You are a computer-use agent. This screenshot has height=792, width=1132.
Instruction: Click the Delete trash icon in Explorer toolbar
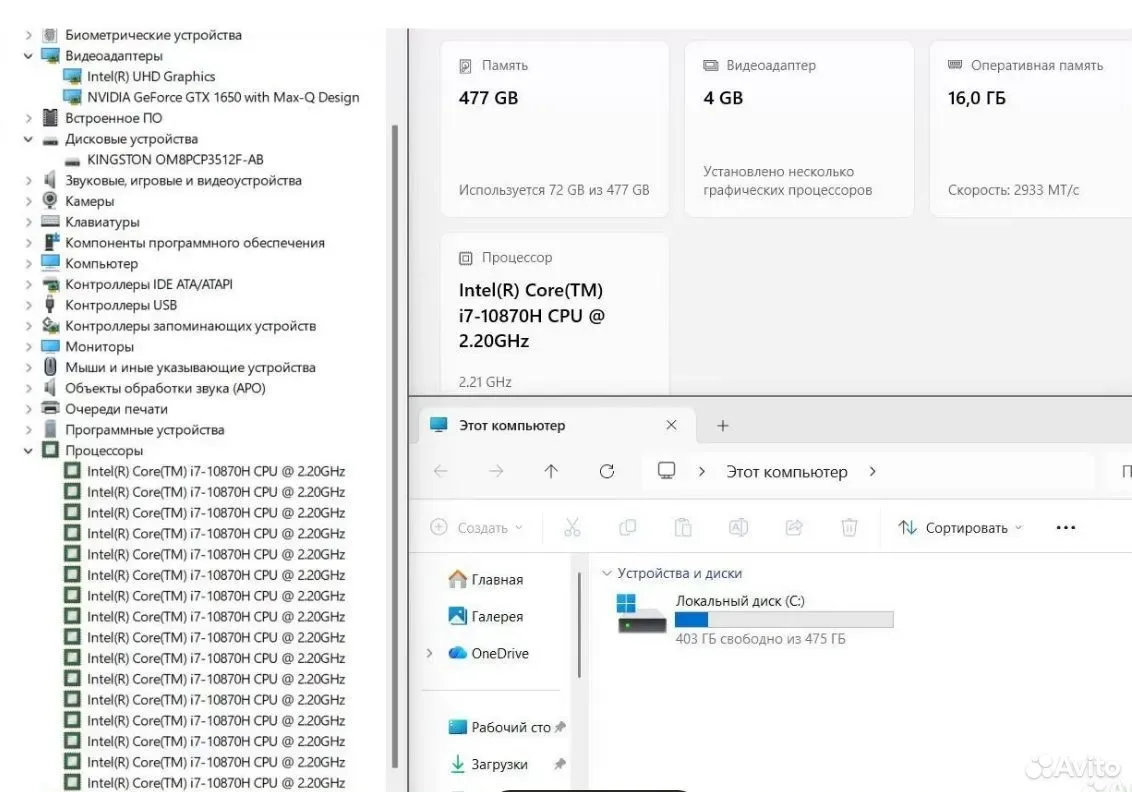pos(849,528)
